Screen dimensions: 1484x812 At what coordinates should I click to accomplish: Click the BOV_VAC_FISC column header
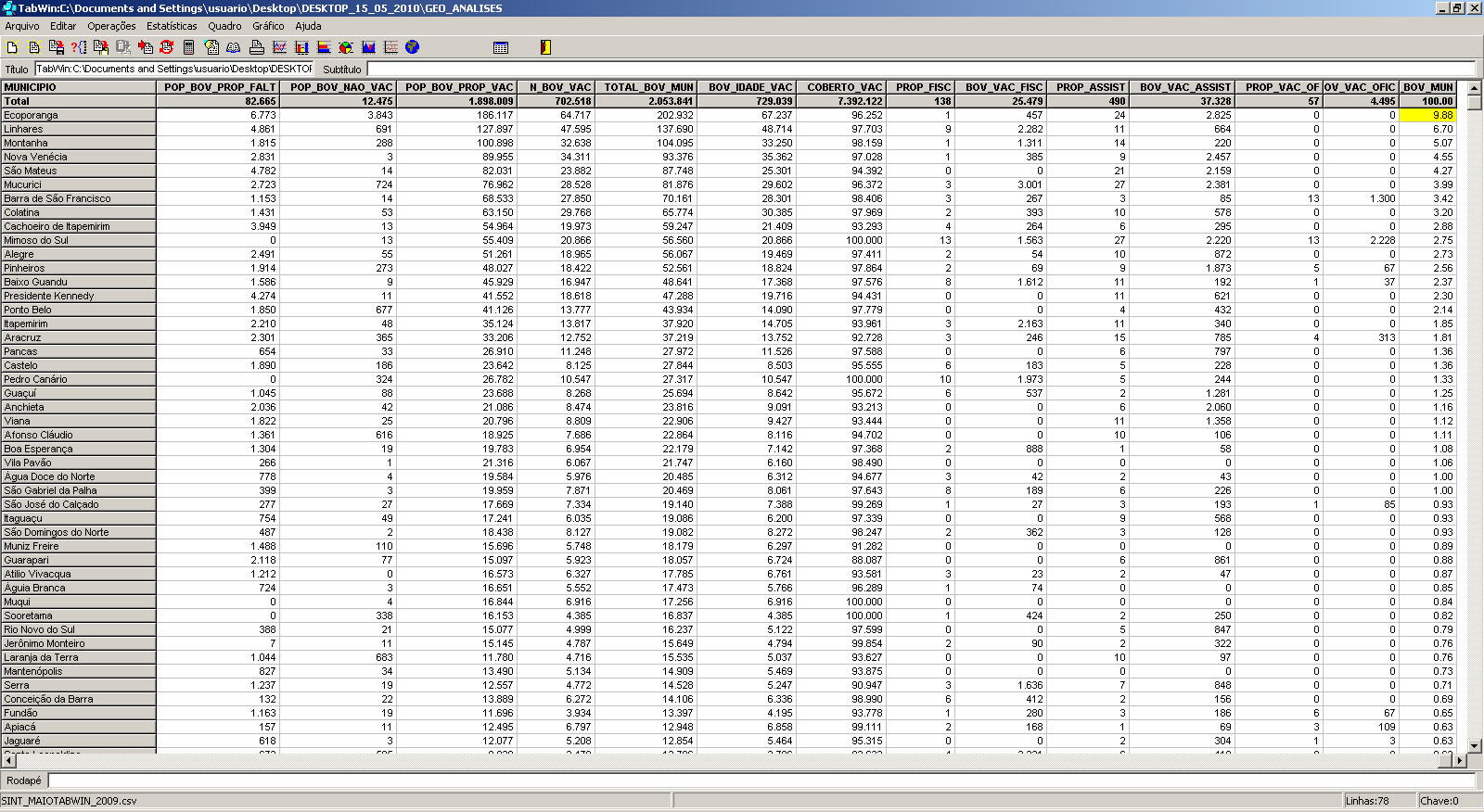click(1001, 87)
